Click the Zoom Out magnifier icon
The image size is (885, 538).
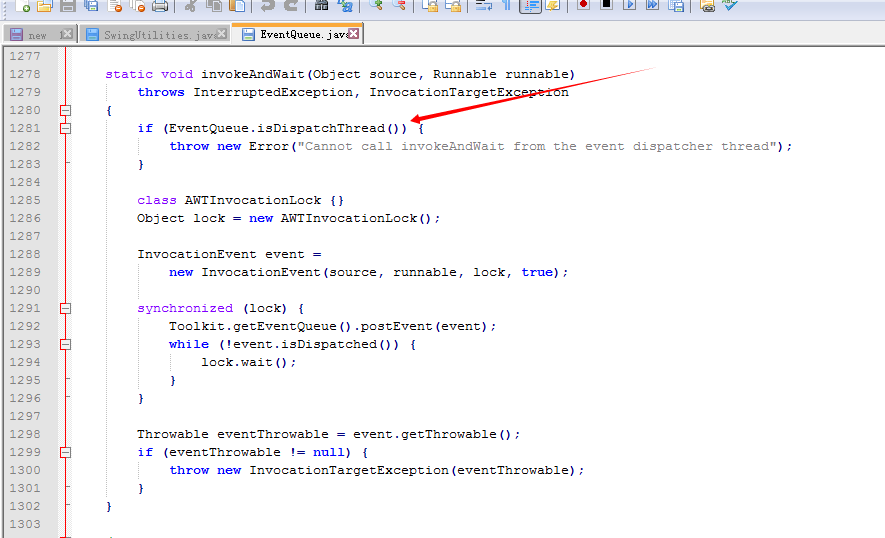click(398, 5)
